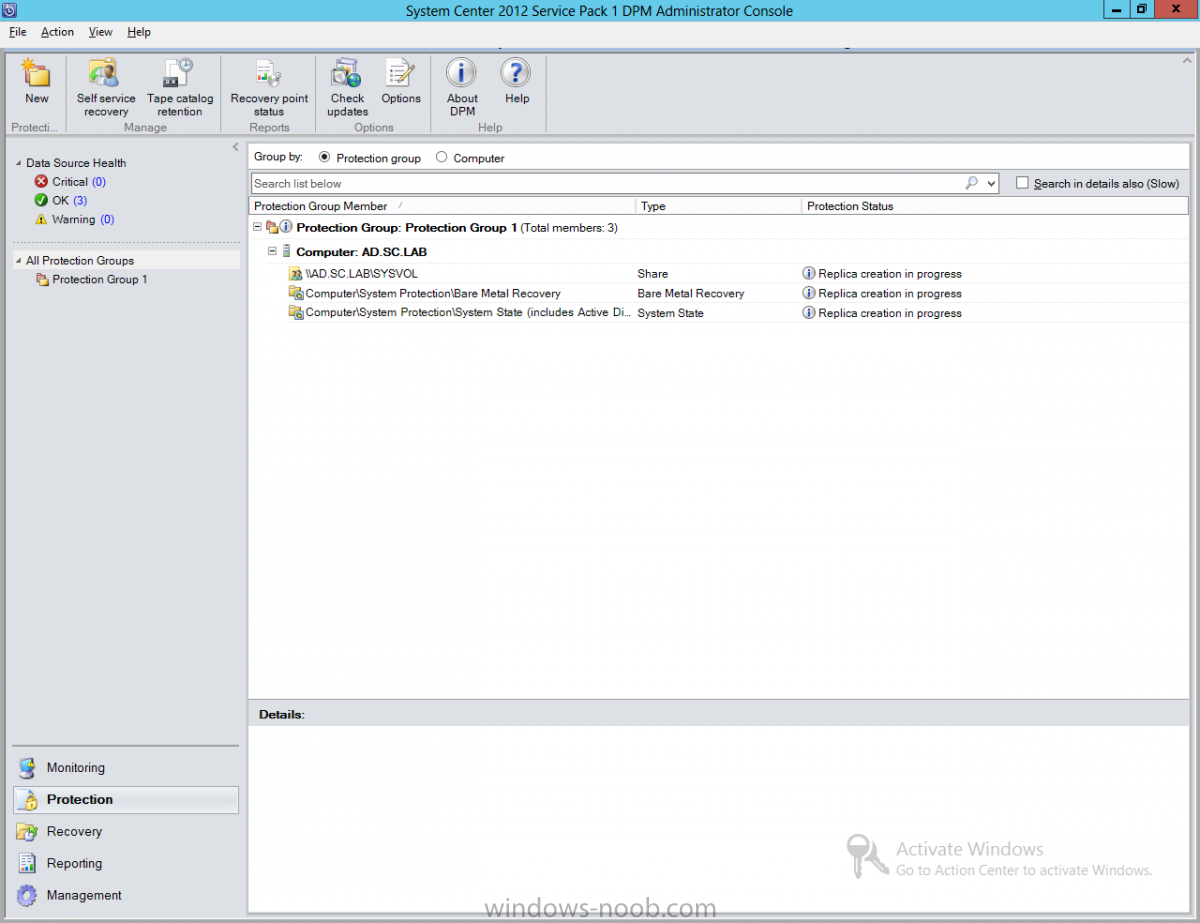Collapse the left navigation pane arrow
Image resolution: width=1200 pixels, height=923 pixels.
pos(236,148)
